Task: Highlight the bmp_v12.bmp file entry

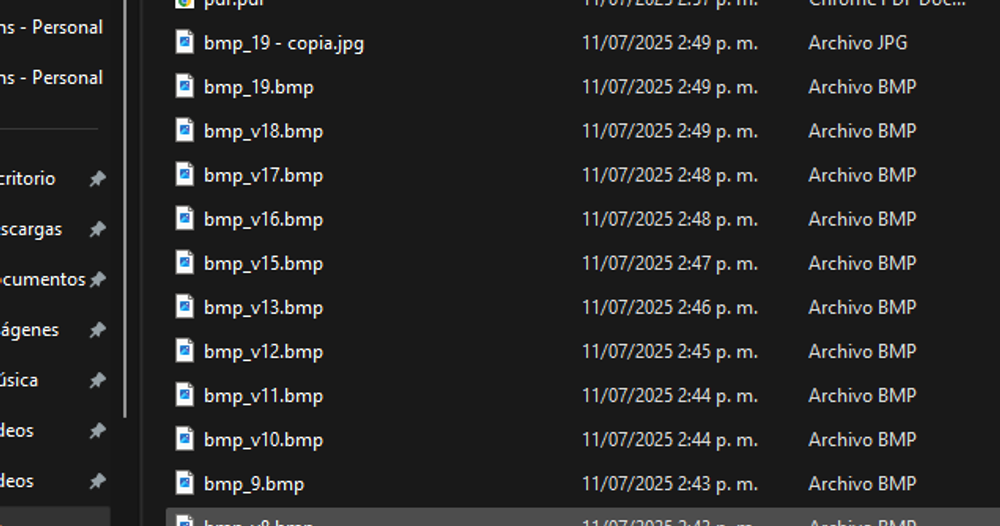Action: point(263,351)
